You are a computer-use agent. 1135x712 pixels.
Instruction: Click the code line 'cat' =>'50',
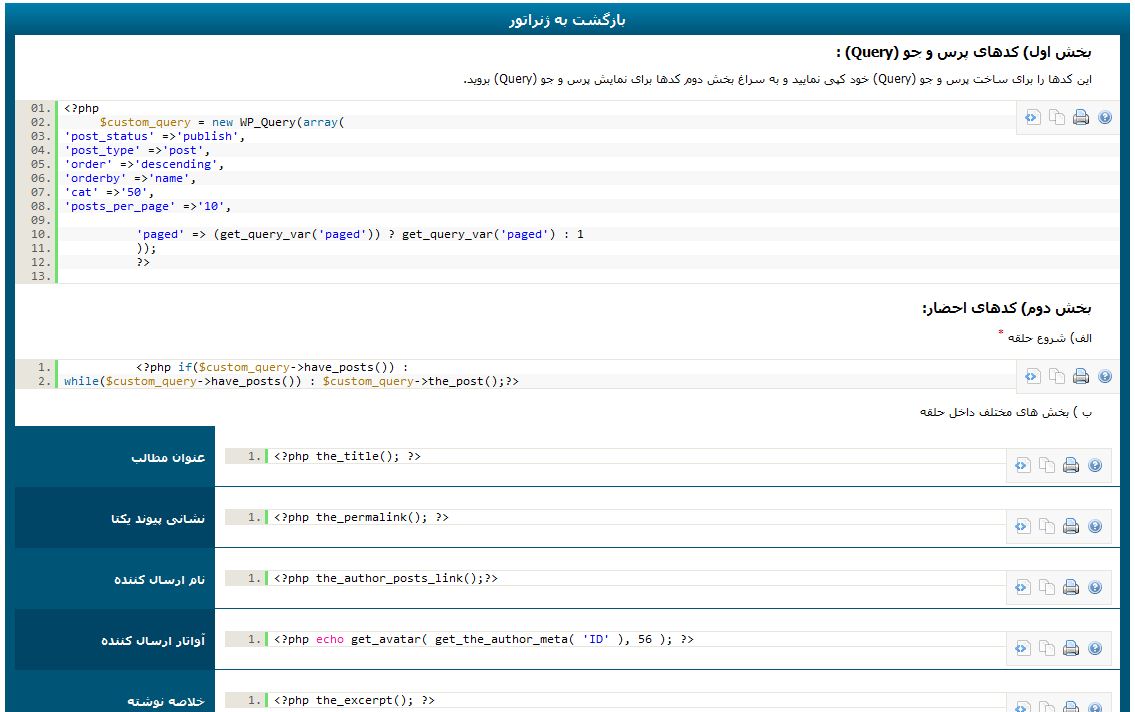[x=109, y=192]
